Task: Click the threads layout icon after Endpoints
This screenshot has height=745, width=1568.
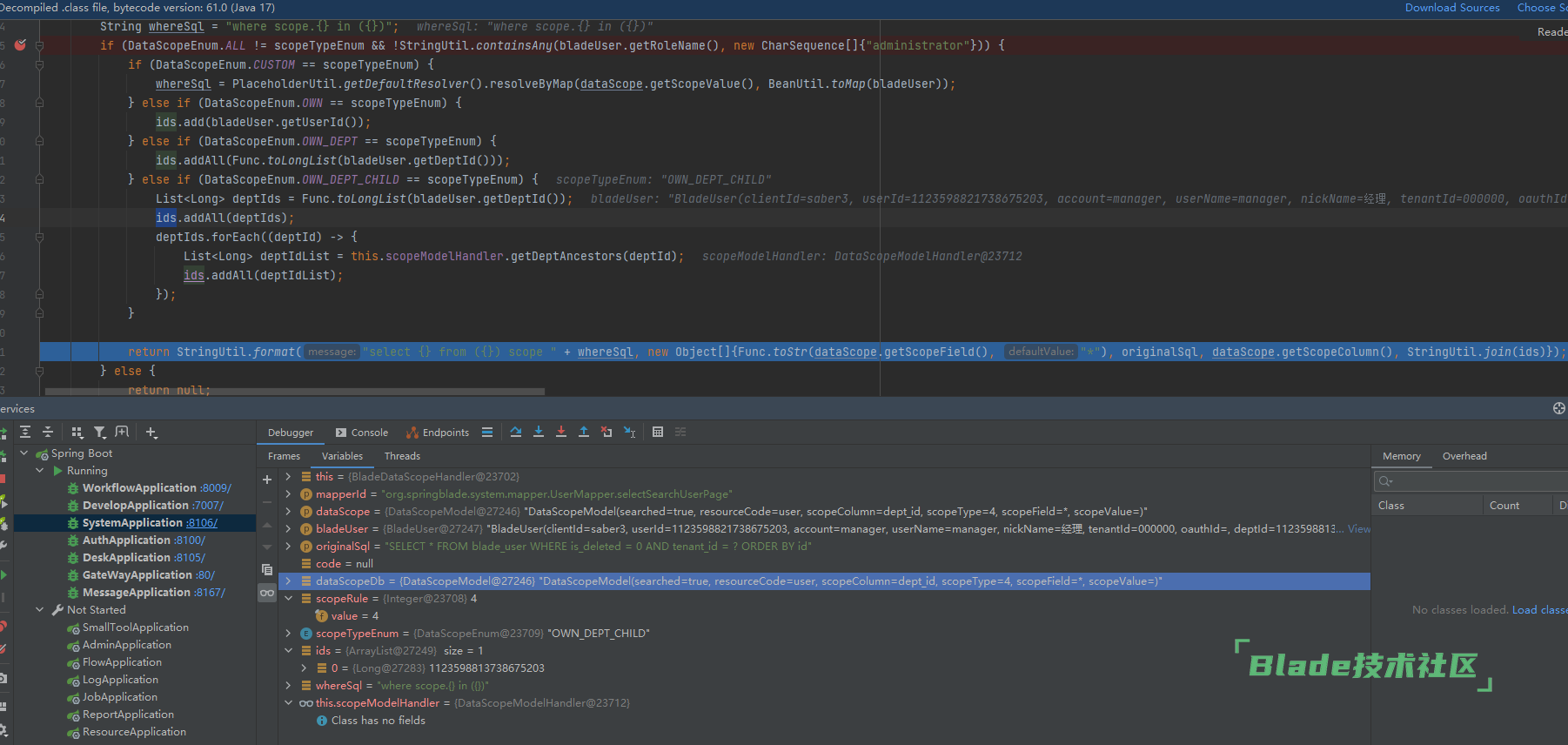Action: [487, 432]
